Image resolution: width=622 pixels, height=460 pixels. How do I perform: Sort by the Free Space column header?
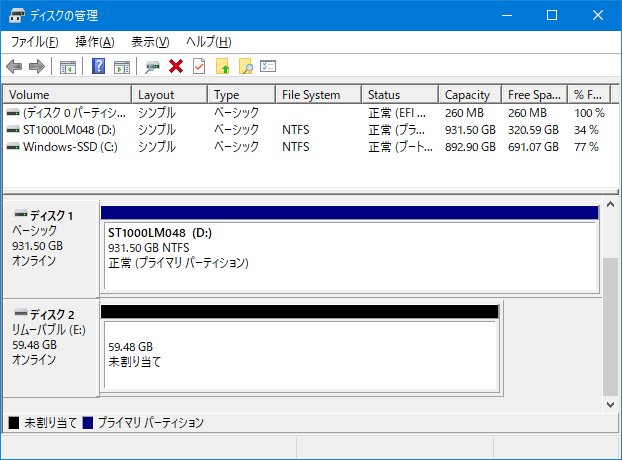tap(535, 95)
